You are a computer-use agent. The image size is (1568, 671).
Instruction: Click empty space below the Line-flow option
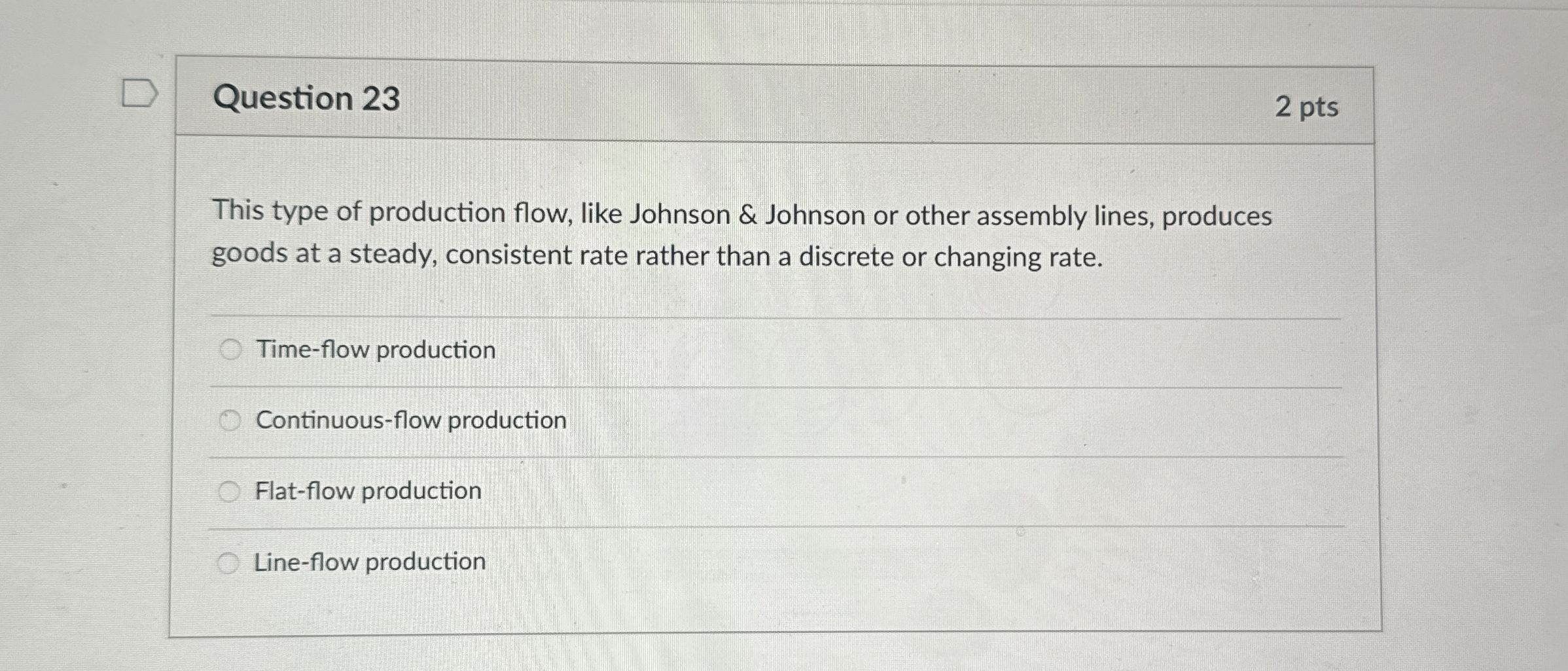(772, 606)
